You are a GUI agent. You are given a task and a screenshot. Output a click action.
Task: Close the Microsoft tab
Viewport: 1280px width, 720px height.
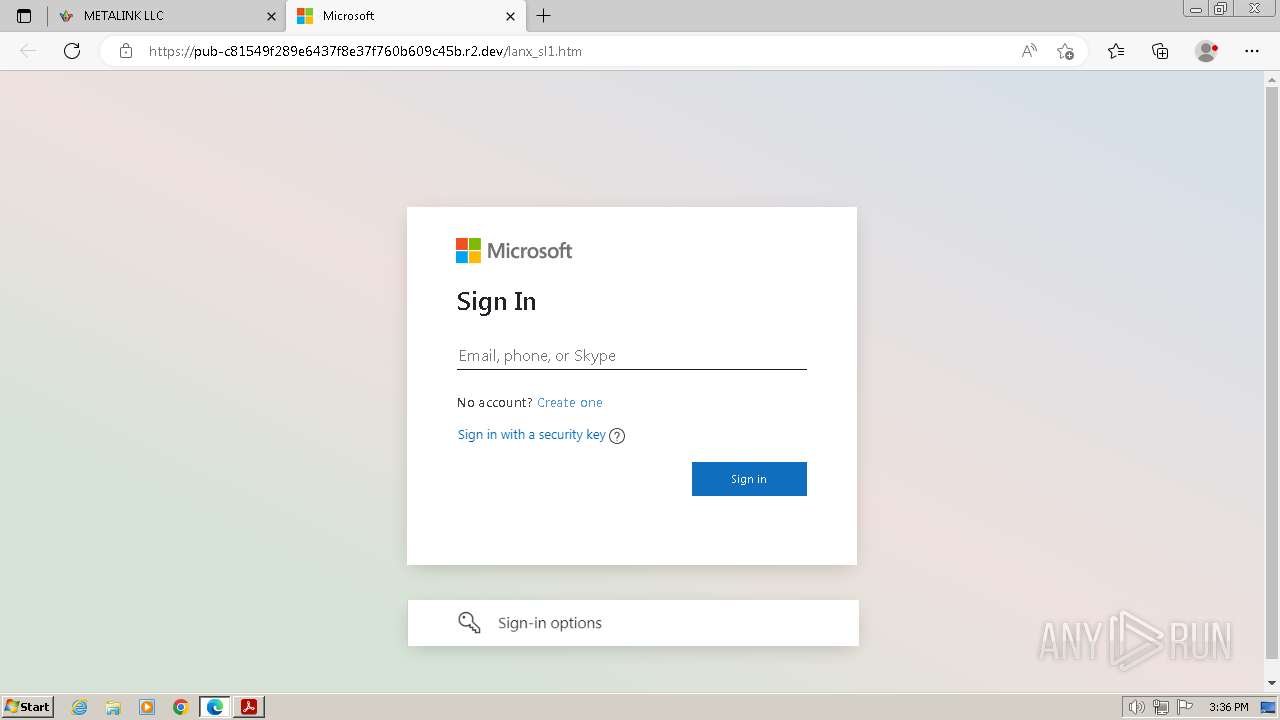click(510, 16)
